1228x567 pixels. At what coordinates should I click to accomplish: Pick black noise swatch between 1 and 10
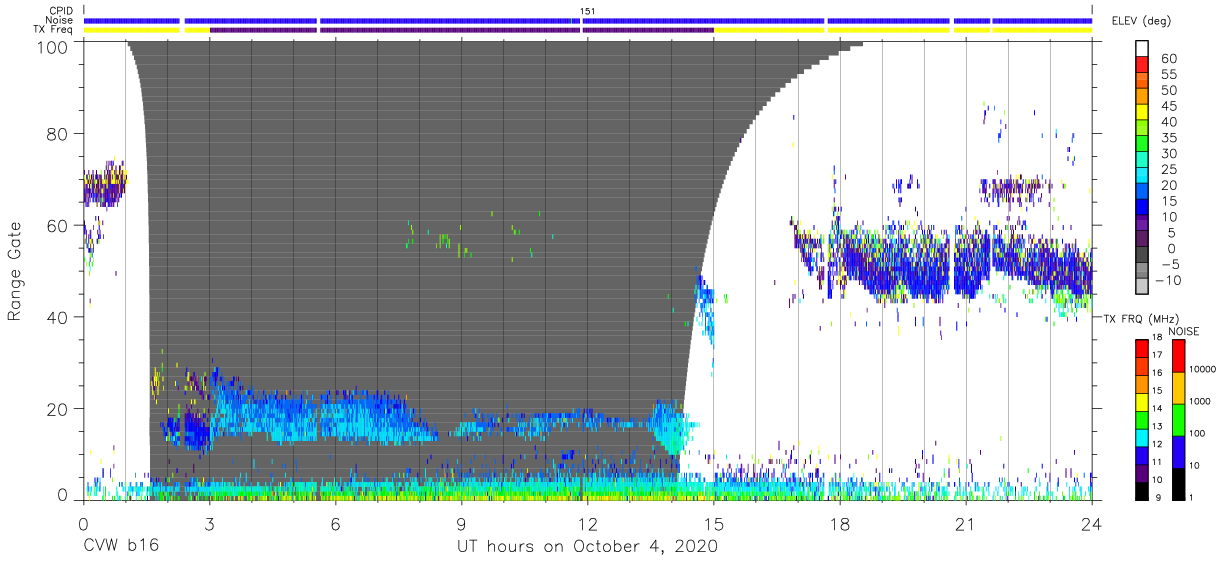coord(1178,484)
